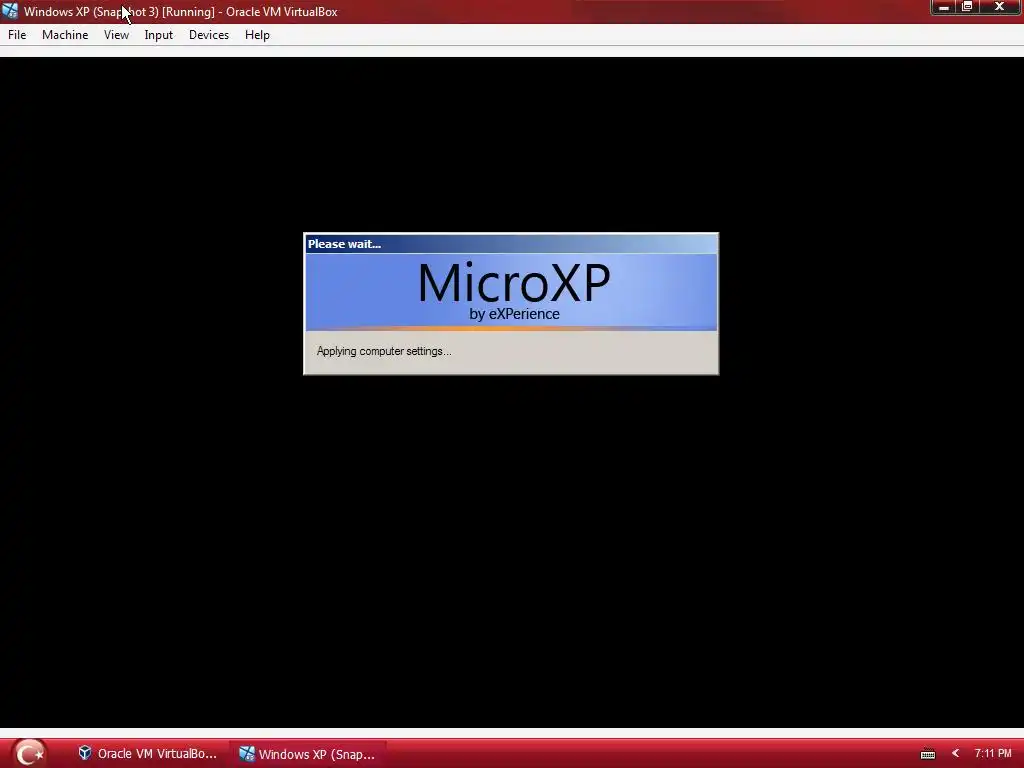Click the 'by eXPerience' text
This screenshot has height=768, width=1024.
(x=515, y=314)
